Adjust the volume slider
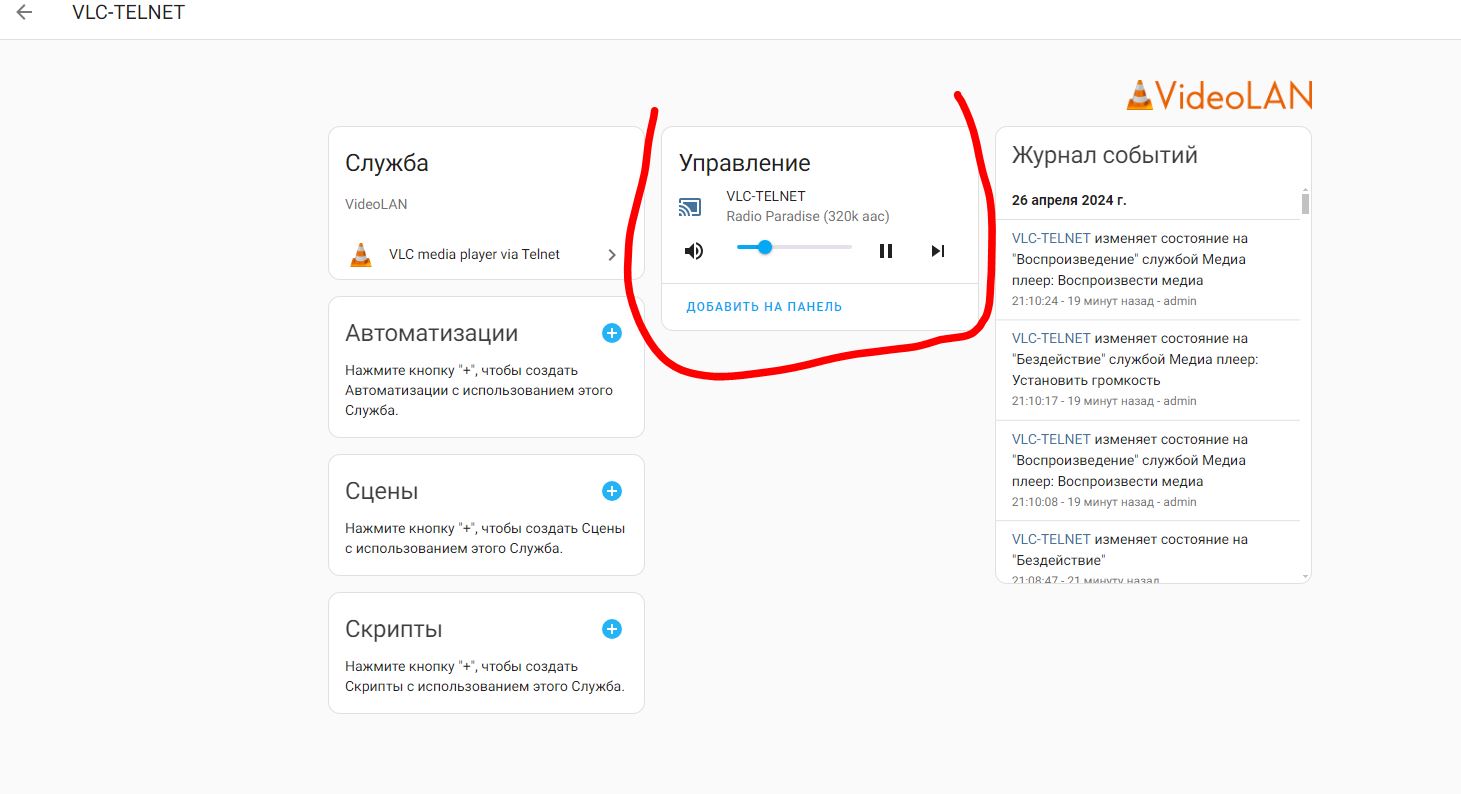This screenshot has height=794, width=1461. [x=794, y=247]
